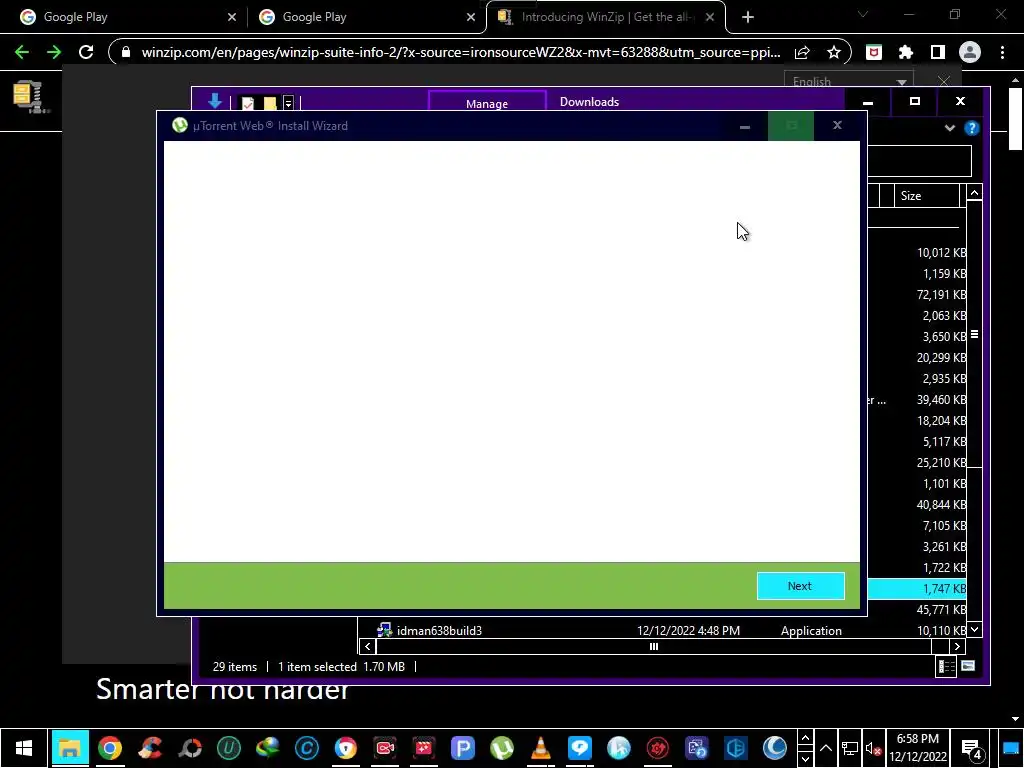Click Next in the uTorrent Web Install Wizard
1024x768 pixels.
click(800, 586)
